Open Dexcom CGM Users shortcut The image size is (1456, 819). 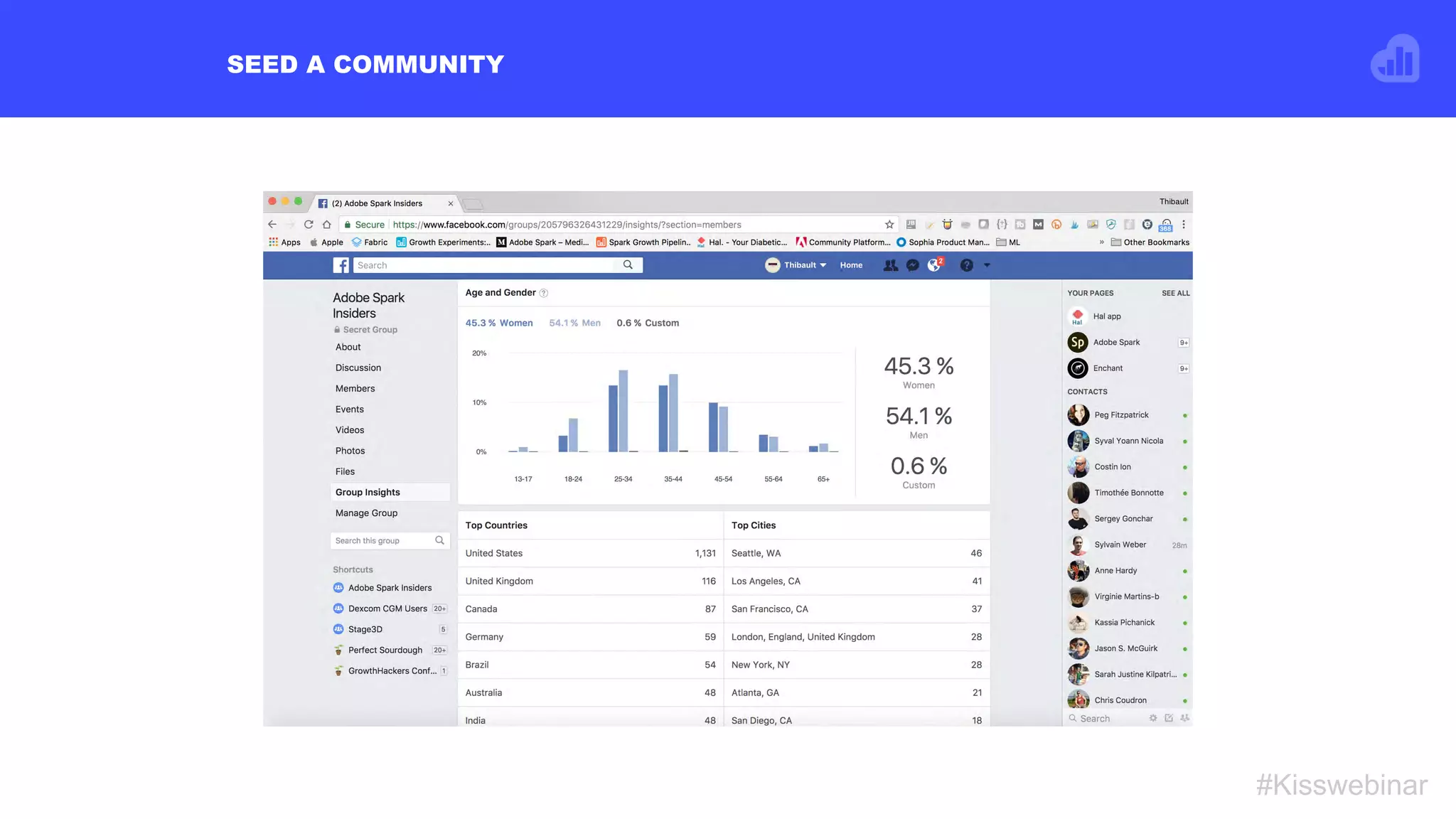point(387,609)
